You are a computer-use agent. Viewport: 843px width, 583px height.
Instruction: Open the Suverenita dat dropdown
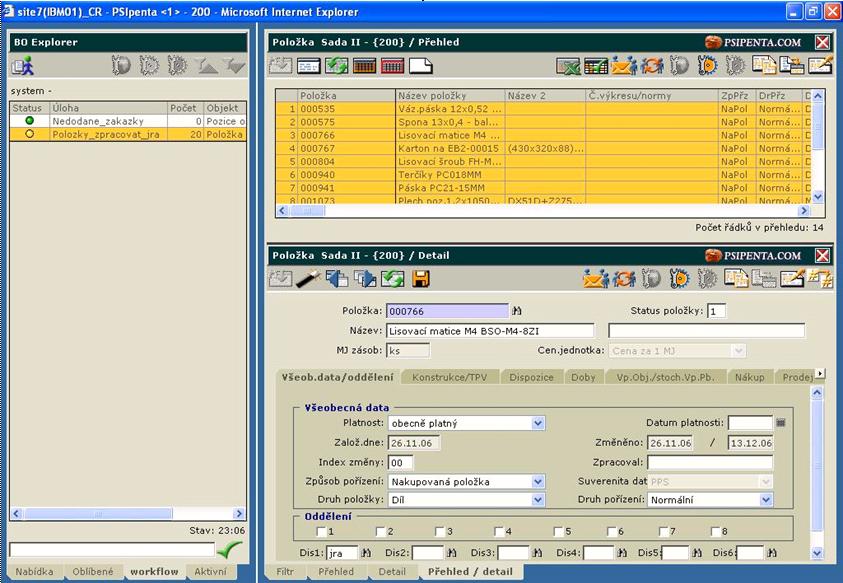pyautogui.click(x=766, y=482)
